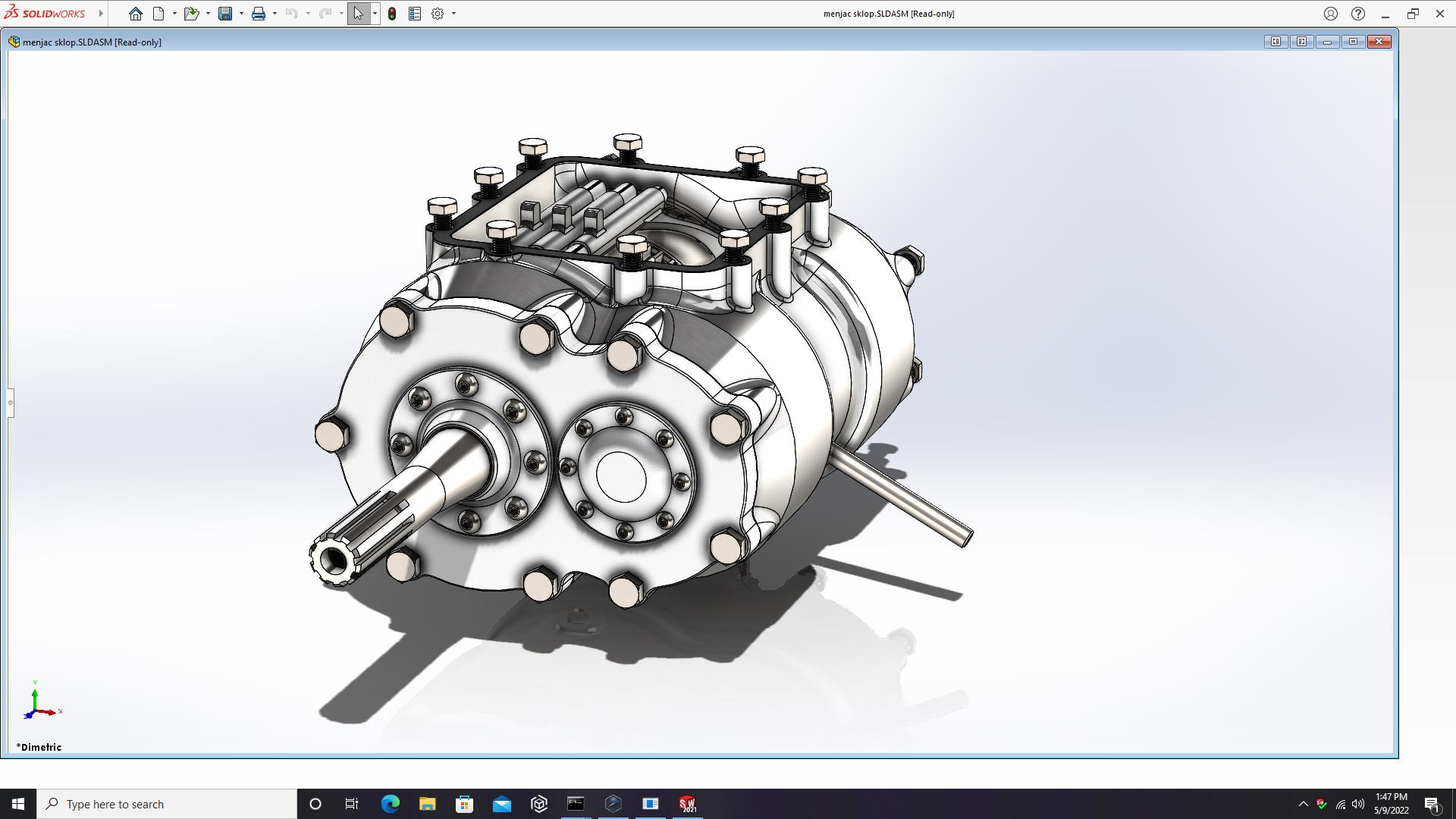Expand the SolidWorks menu flyout arrow
The image size is (1456, 819).
click(x=101, y=14)
